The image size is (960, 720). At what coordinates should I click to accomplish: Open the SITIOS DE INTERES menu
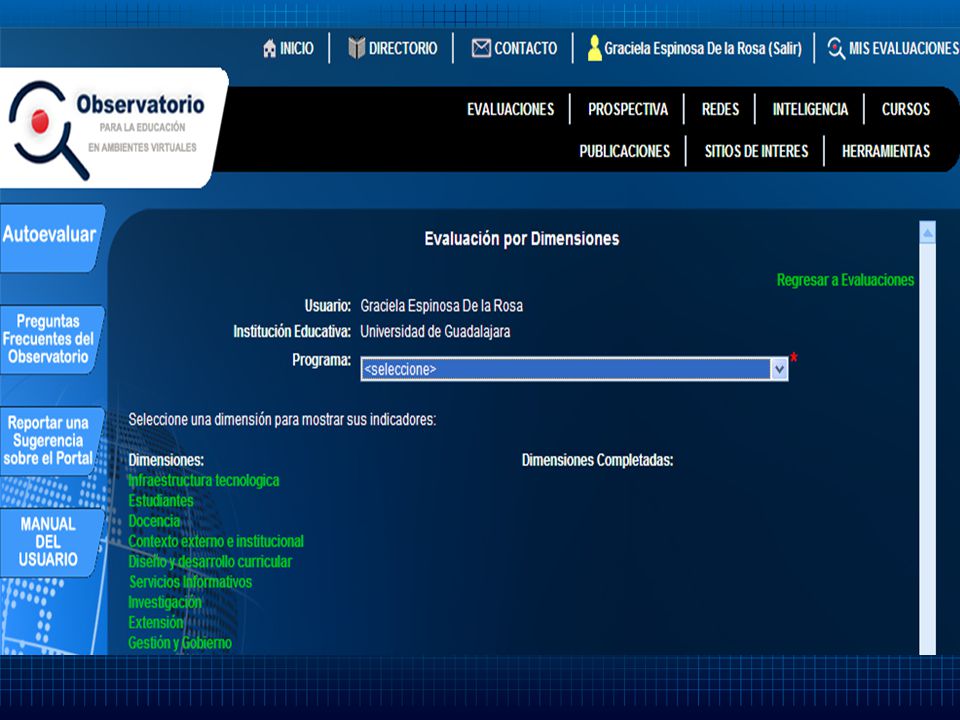pyautogui.click(x=756, y=151)
